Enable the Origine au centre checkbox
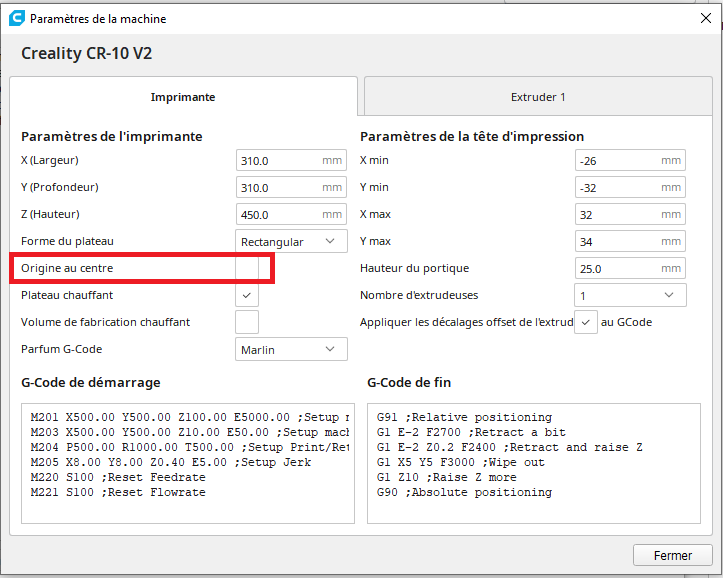Image resolution: width=723 pixels, height=578 pixels. [247, 268]
